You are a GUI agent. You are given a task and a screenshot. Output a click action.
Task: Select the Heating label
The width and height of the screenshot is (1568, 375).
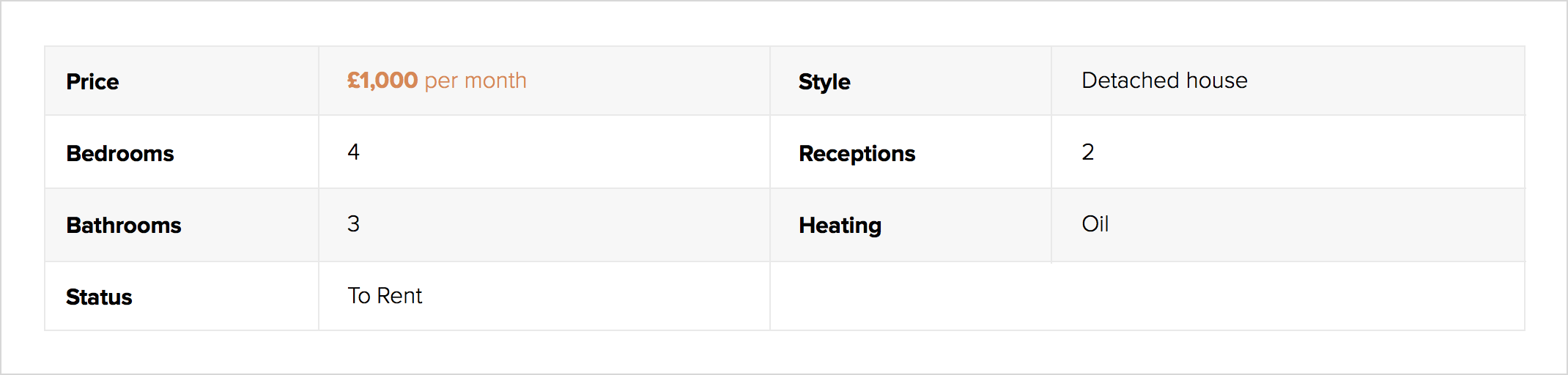[x=840, y=225]
